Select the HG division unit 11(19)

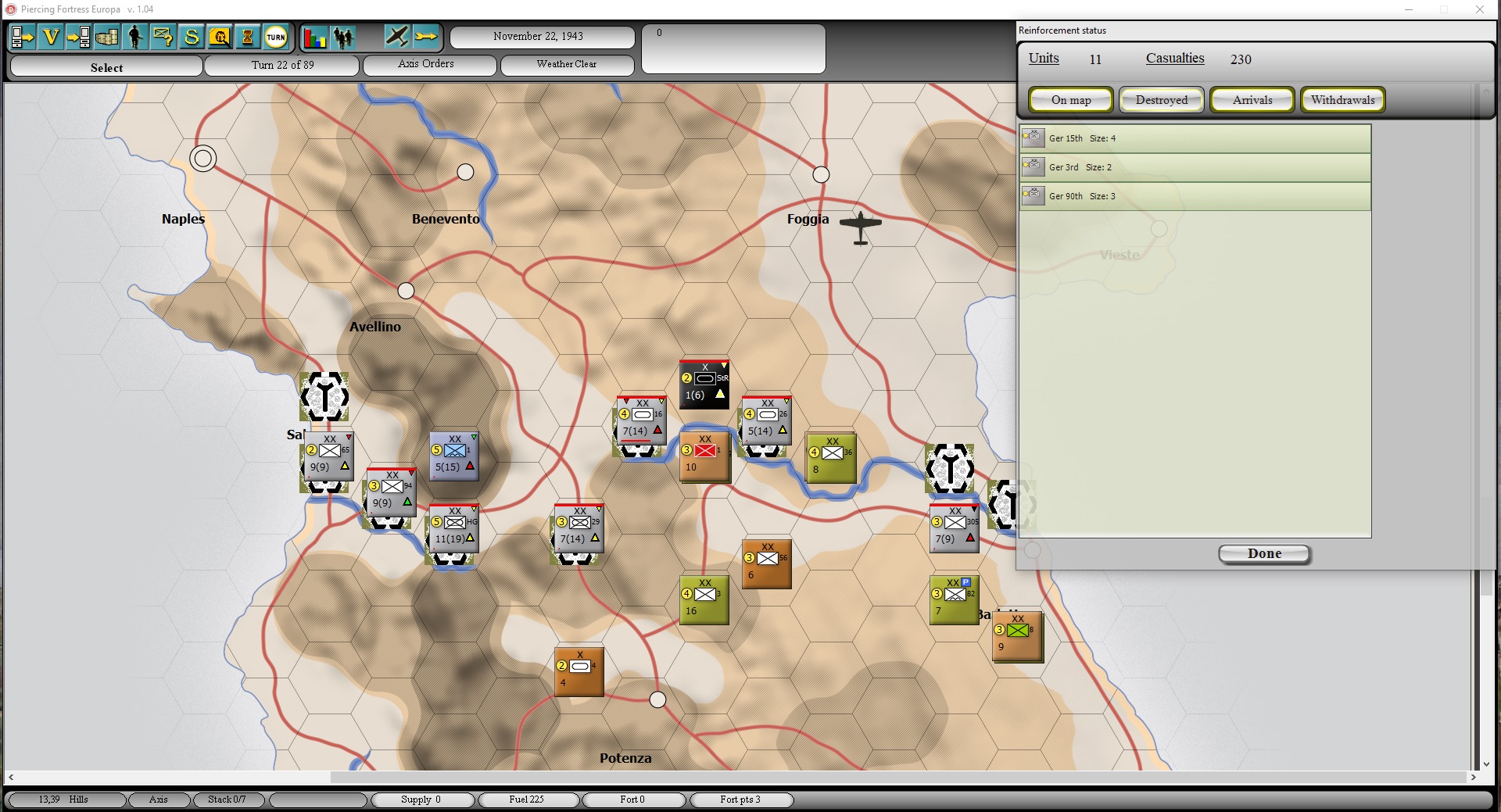coord(453,528)
